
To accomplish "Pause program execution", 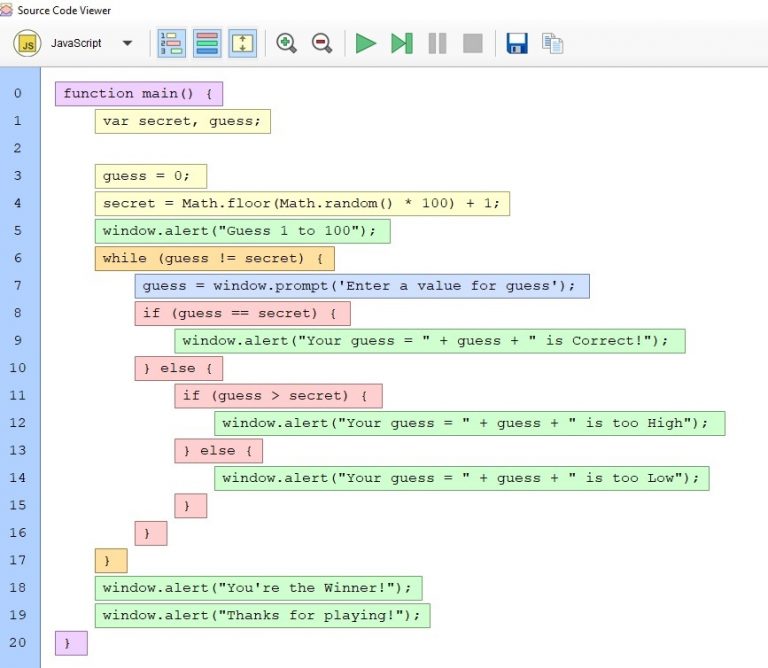I will tap(437, 44).
